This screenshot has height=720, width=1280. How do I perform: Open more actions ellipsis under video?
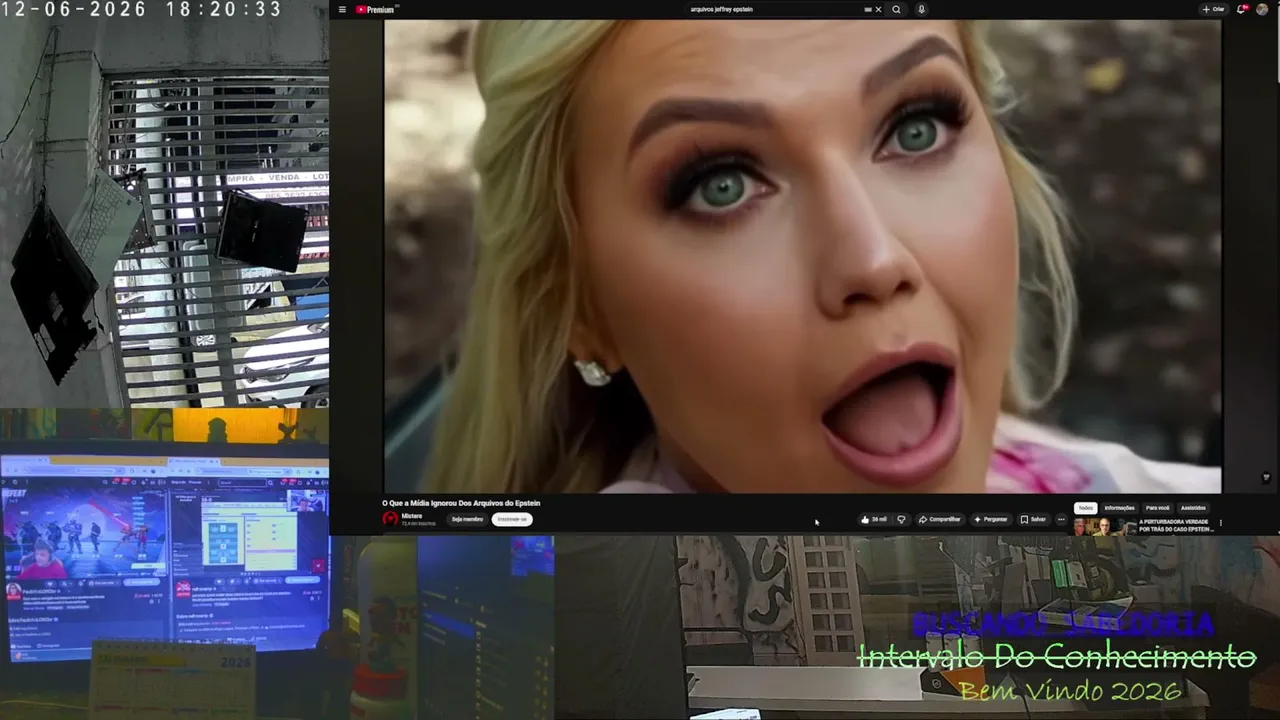1061,520
